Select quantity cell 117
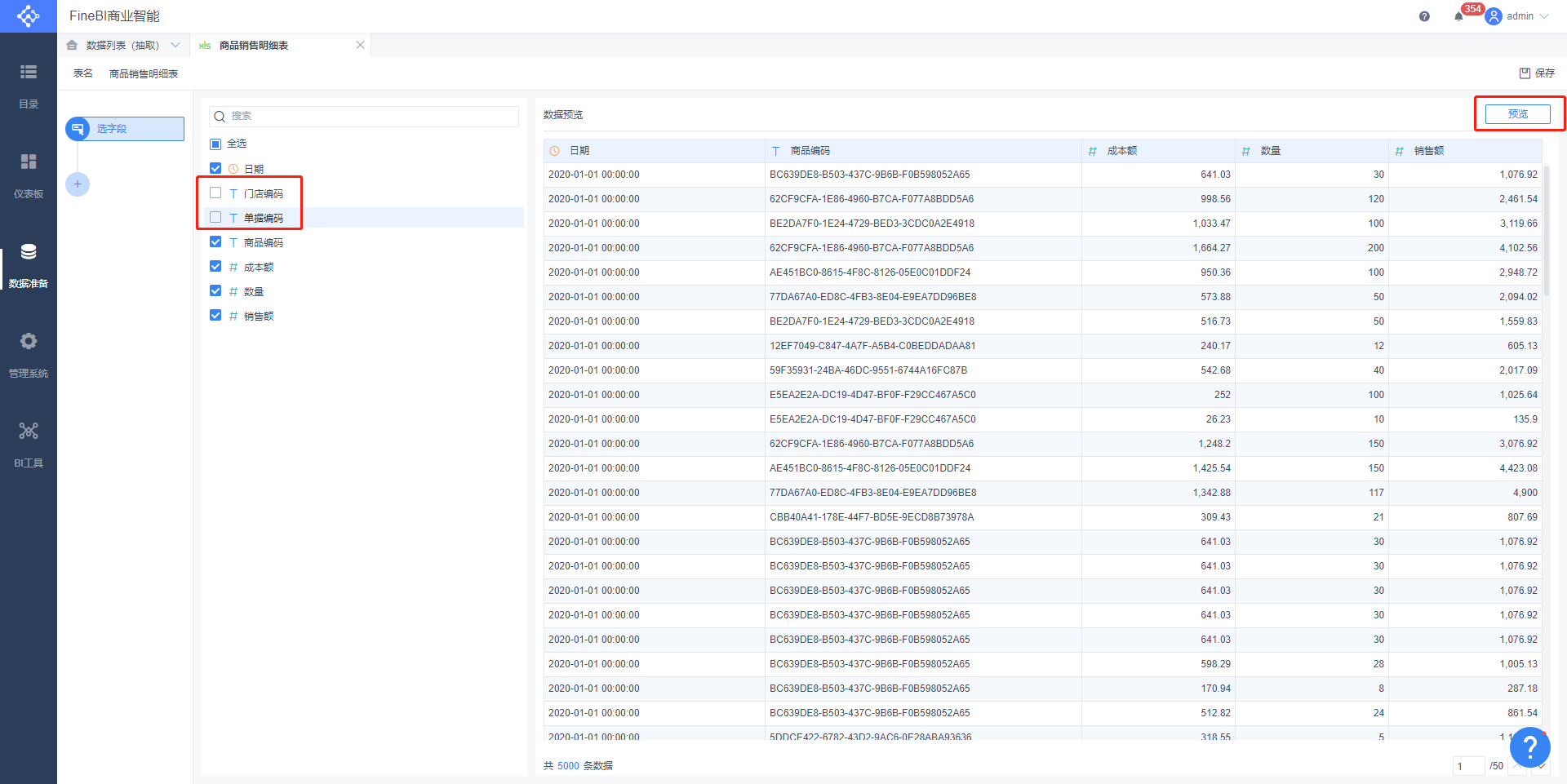 click(1312, 493)
